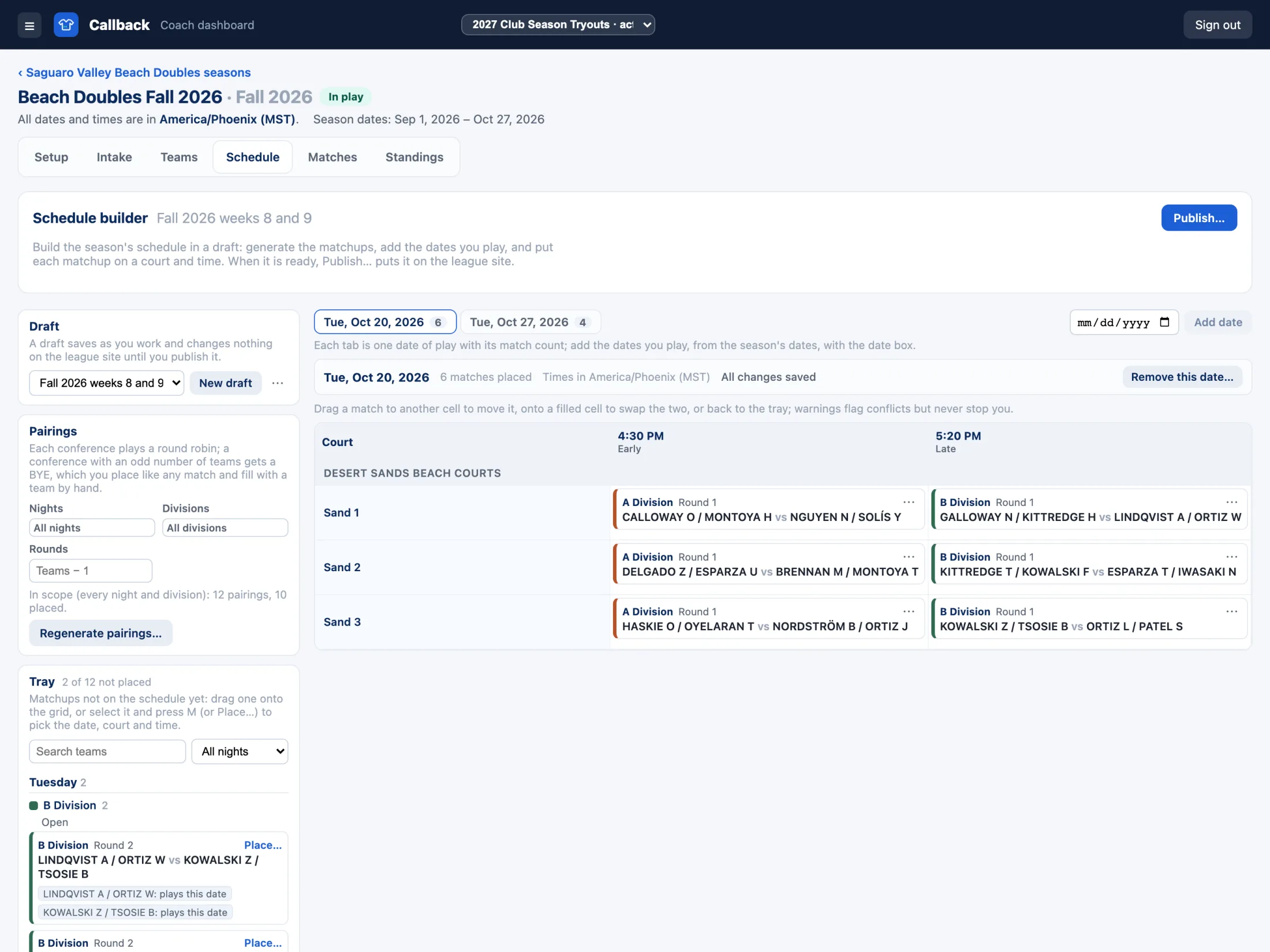Select the NGUYEN N / SOLÍS Y match card
Viewport: 1270px width, 952px height.
[x=769, y=509]
